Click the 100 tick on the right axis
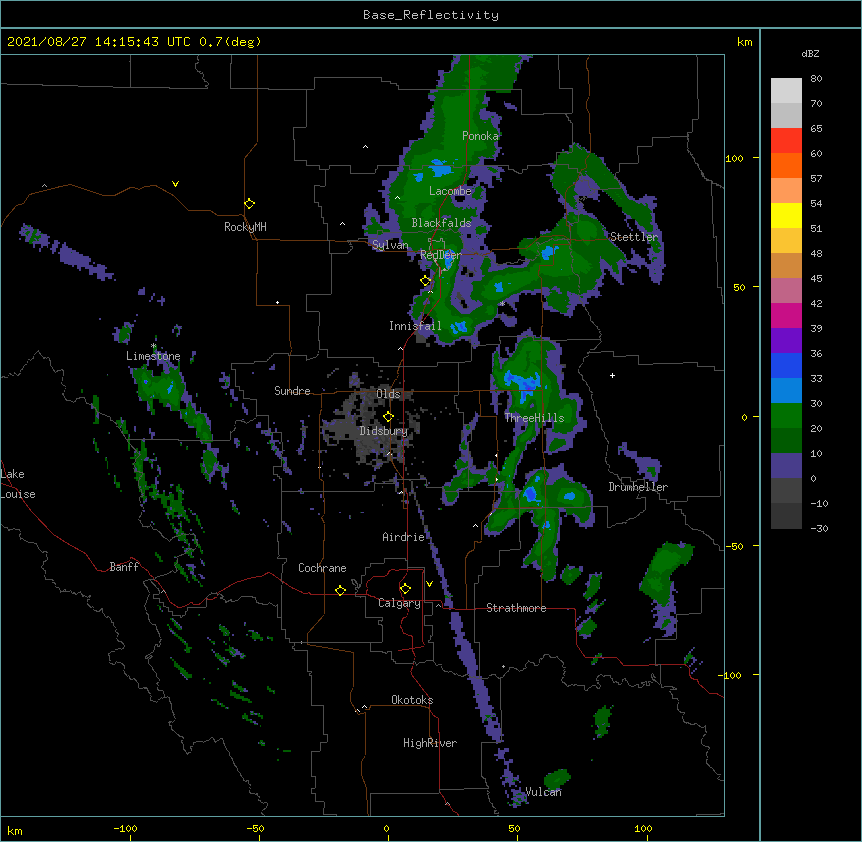 click(734, 158)
